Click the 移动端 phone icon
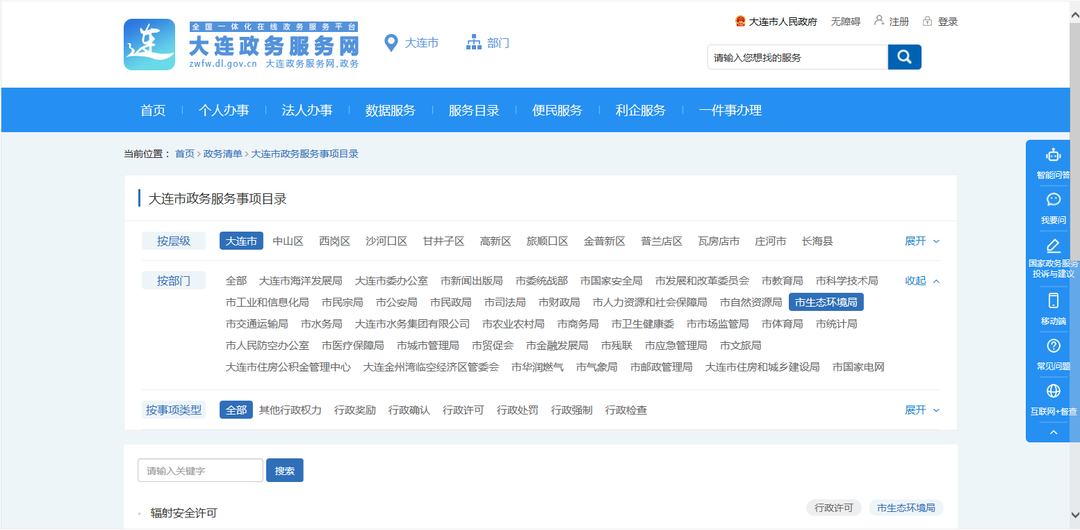Viewport: 1080px width, 530px height. click(1052, 301)
